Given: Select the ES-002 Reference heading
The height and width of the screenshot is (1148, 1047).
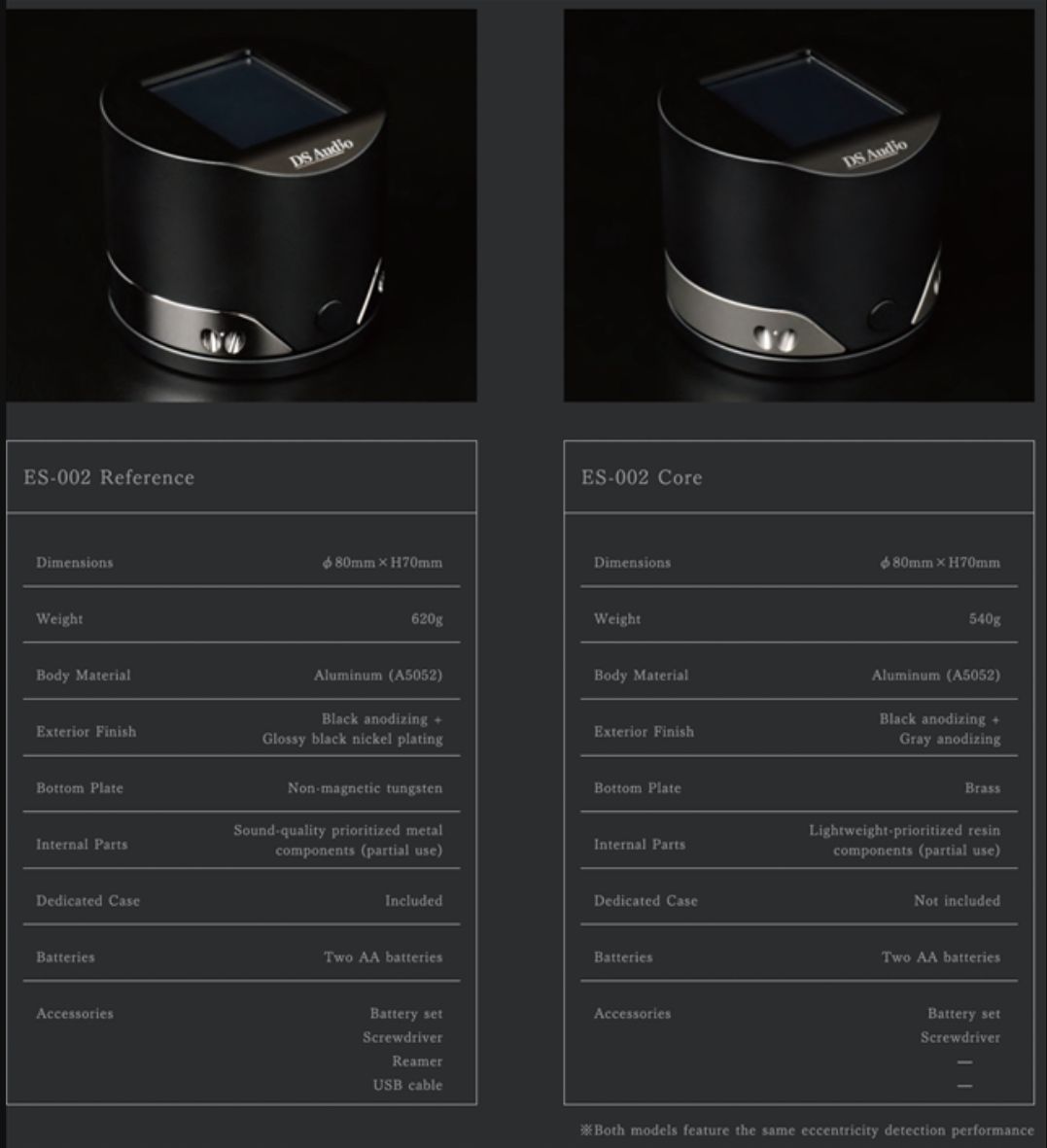Looking at the screenshot, I should point(109,477).
